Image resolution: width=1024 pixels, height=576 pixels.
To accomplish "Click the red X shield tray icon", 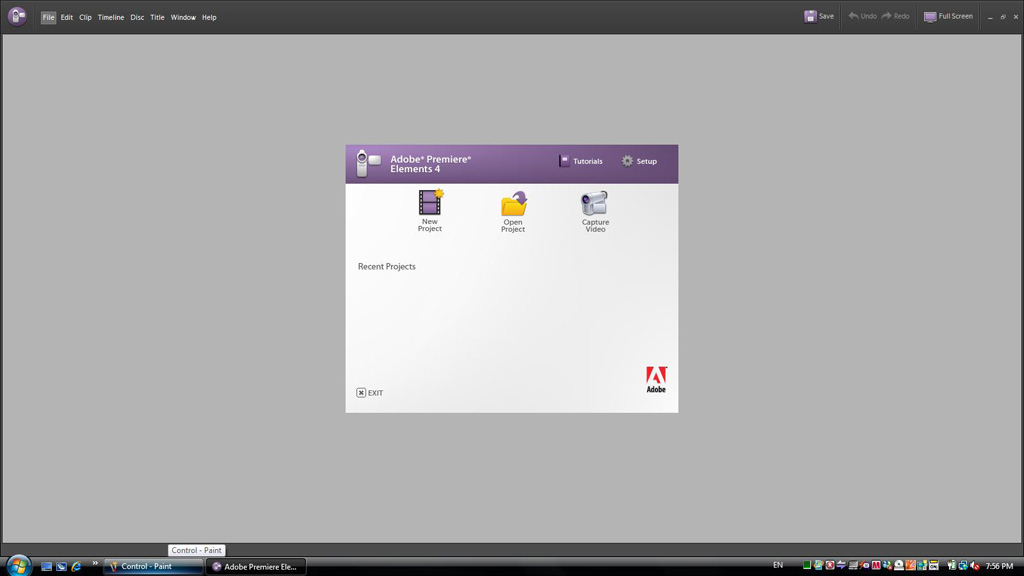I will tap(830, 565).
